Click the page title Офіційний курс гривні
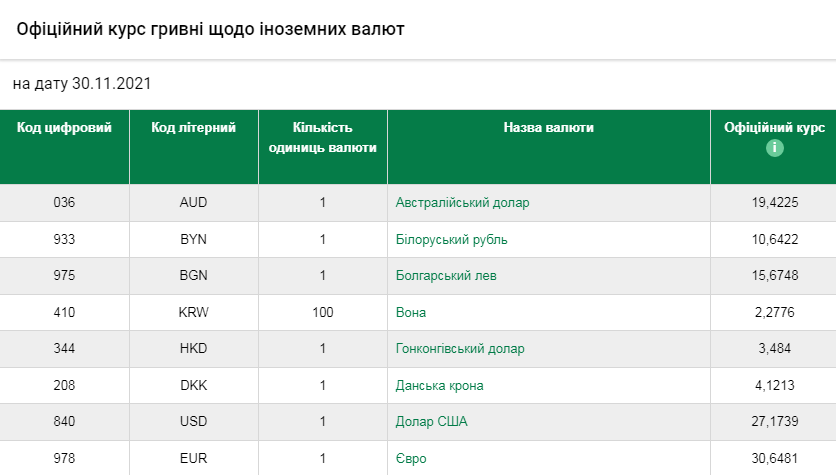 210,29
